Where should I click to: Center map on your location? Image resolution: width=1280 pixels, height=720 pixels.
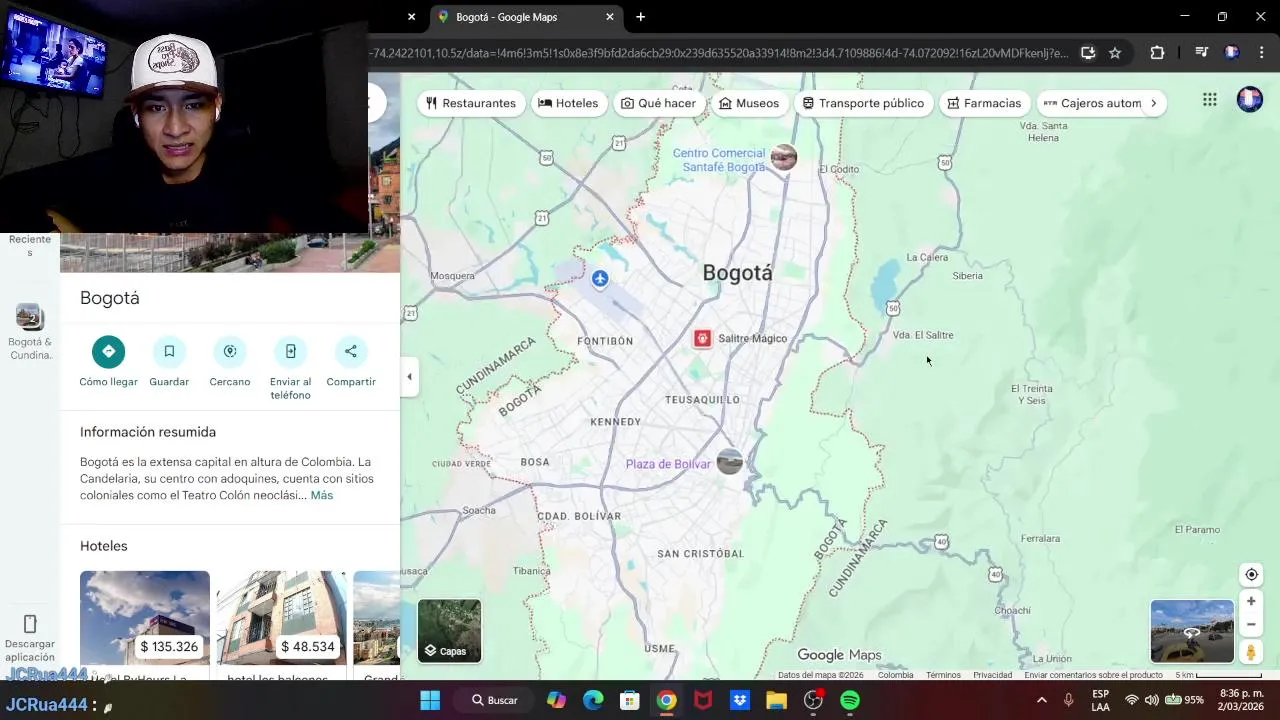[x=1251, y=575]
